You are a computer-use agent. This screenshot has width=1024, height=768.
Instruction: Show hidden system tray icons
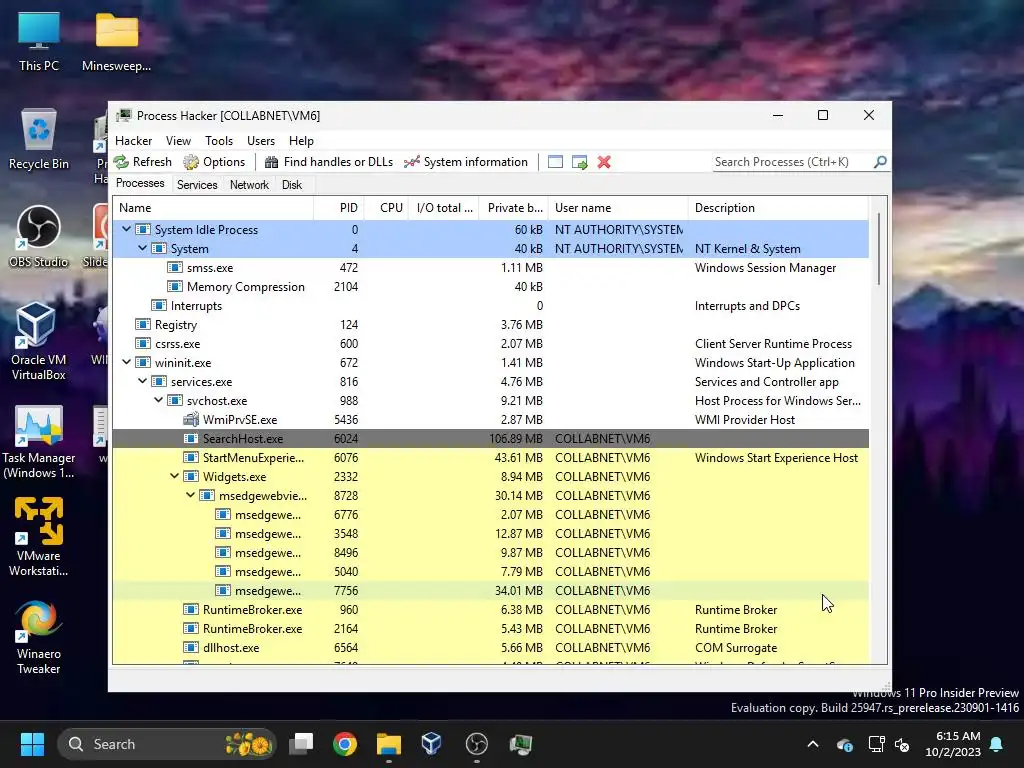click(813, 744)
